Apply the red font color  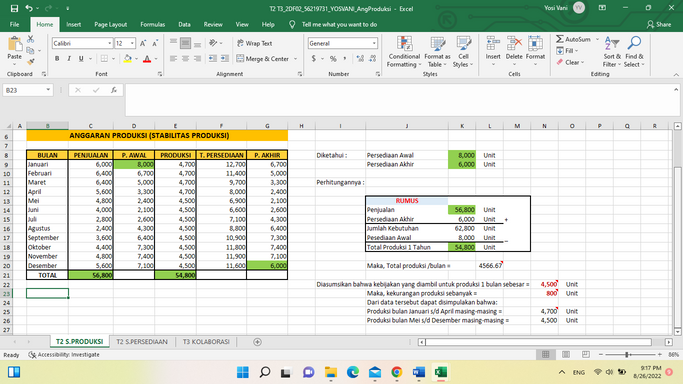147,59
